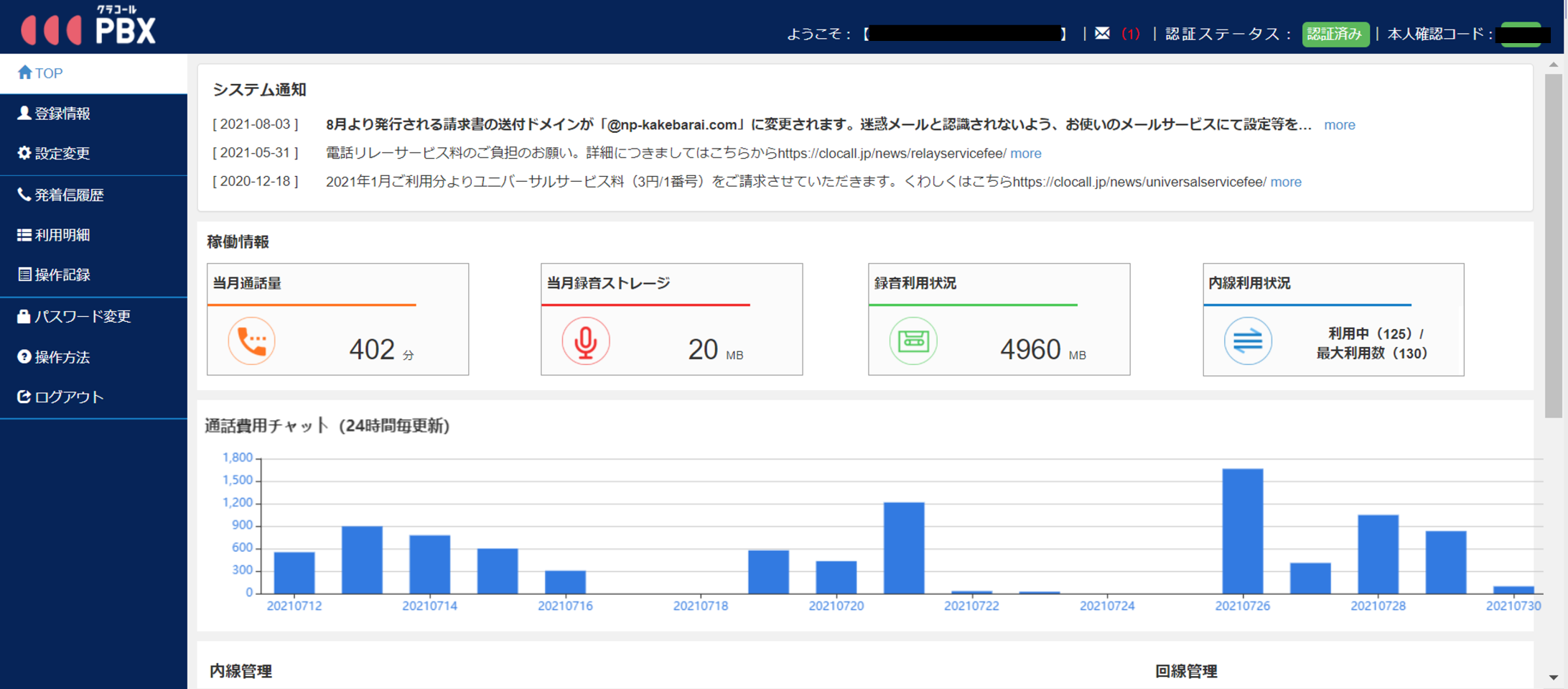
Task: Click the blue extension usage arrows icon
Action: click(1247, 341)
